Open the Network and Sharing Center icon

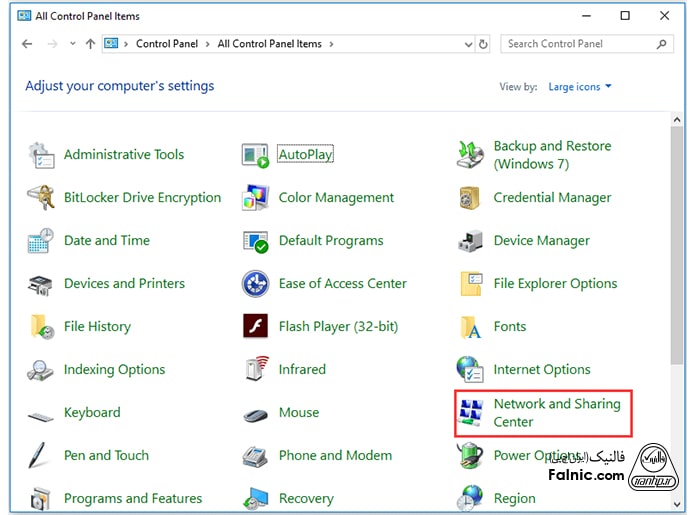(x=470, y=413)
